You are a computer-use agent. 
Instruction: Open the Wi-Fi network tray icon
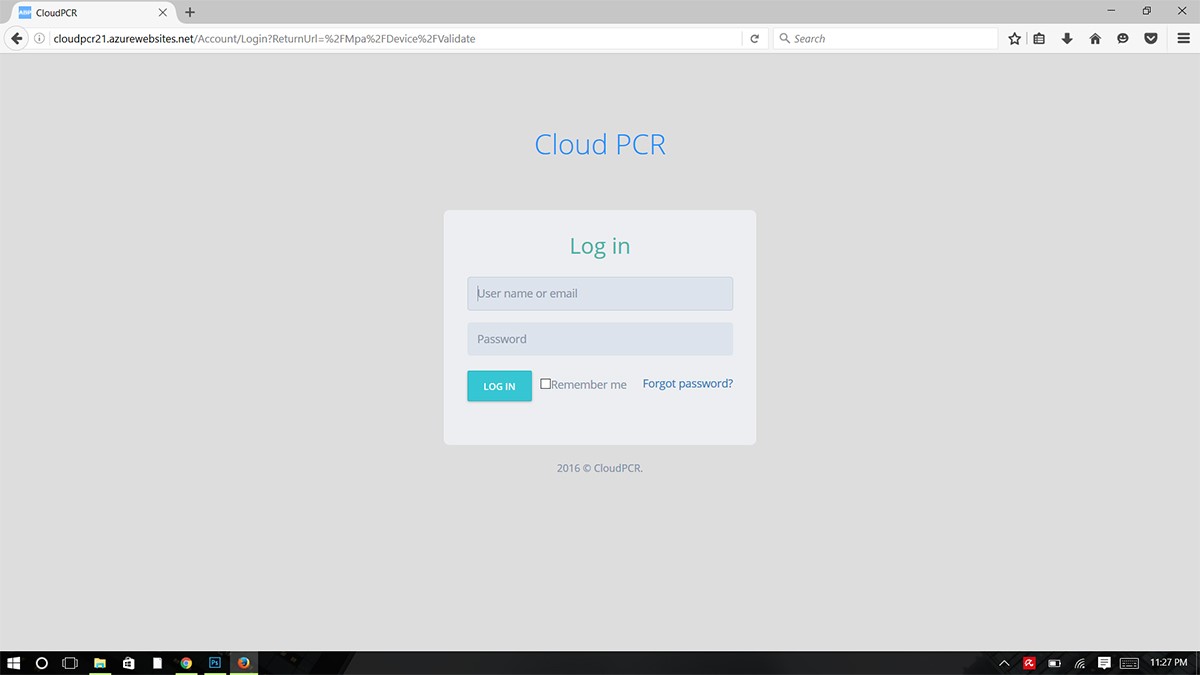1080,663
